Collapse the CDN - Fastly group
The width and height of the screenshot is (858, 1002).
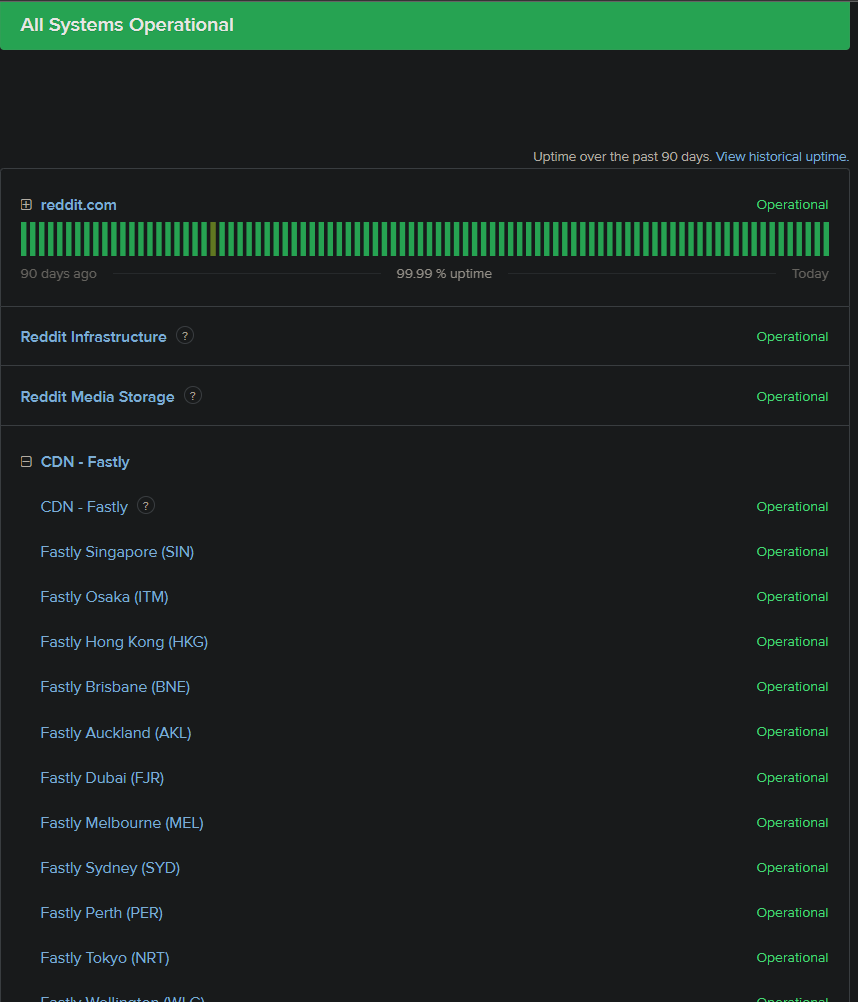tap(26, 461)
